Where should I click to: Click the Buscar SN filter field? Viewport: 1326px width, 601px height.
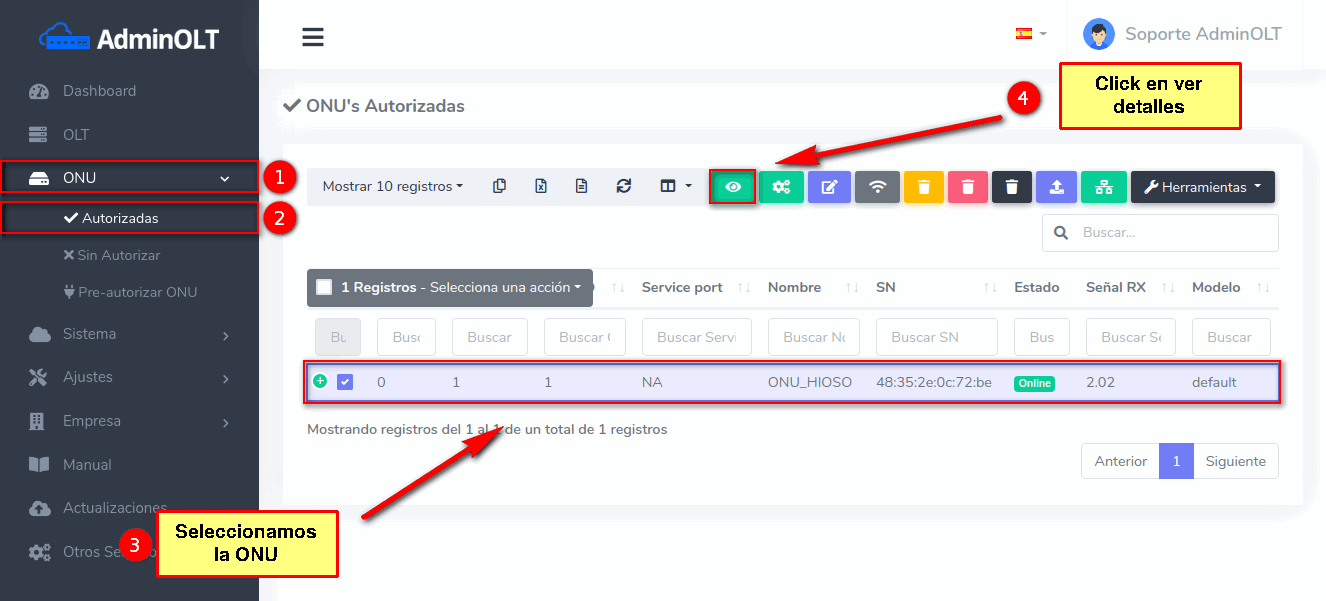936,337
